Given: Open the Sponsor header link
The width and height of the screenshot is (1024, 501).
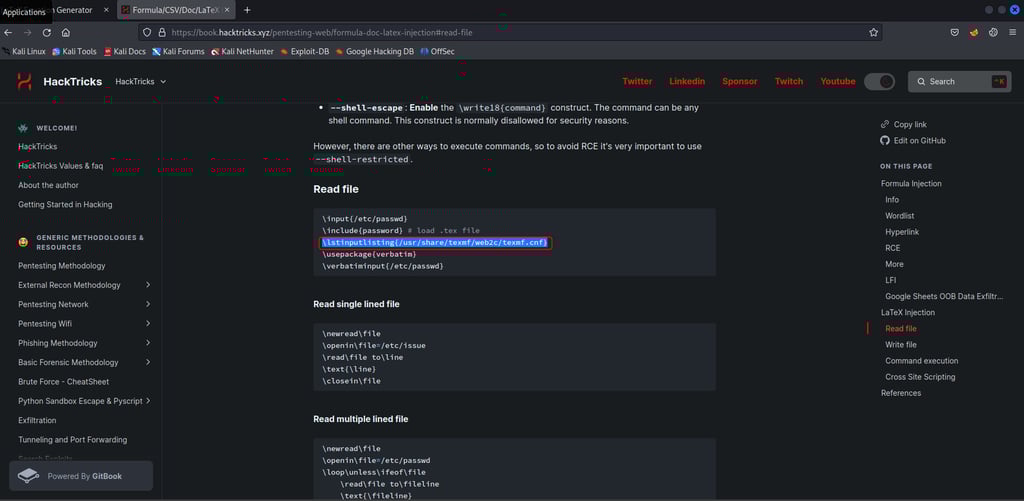Looking at the screenshot, I should point(739,82).
